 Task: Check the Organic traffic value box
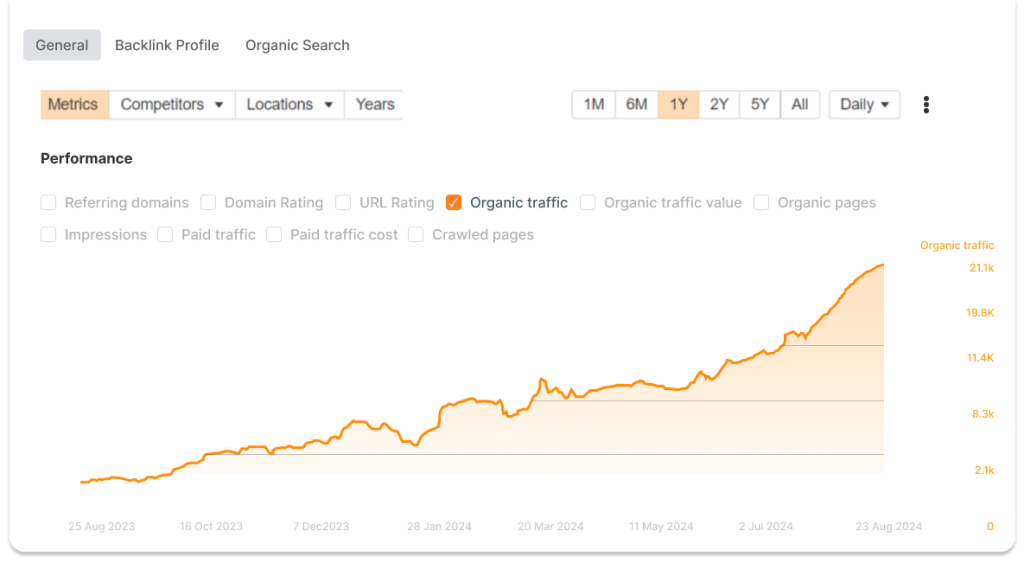(588, 202)
